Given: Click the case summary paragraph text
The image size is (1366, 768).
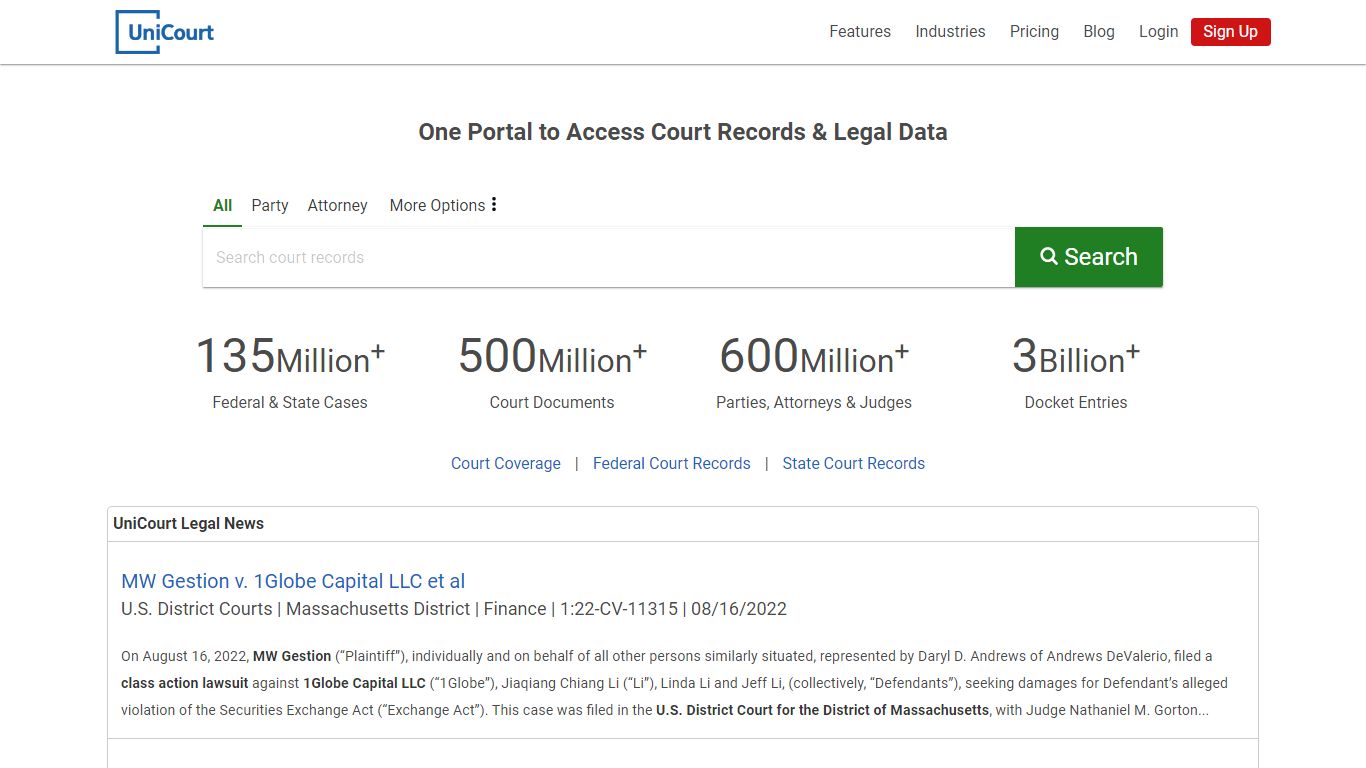Looking at the screenshot, I should point(674,684).
